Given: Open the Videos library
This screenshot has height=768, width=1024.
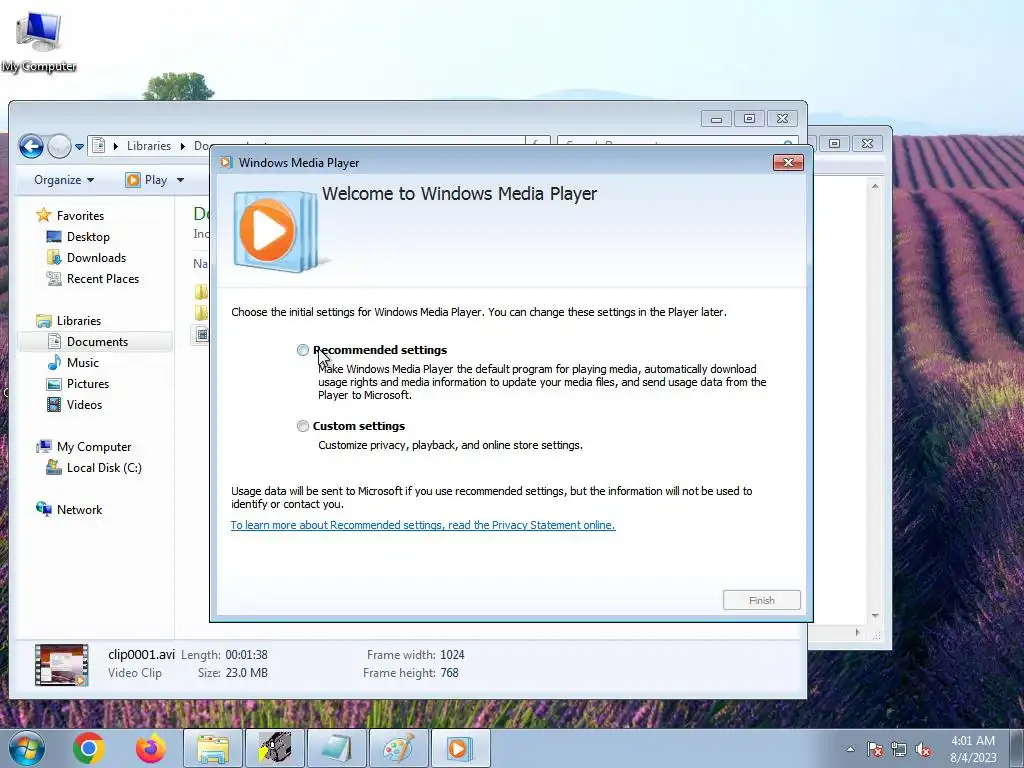Looking at the screenshot, I should 84,405.
